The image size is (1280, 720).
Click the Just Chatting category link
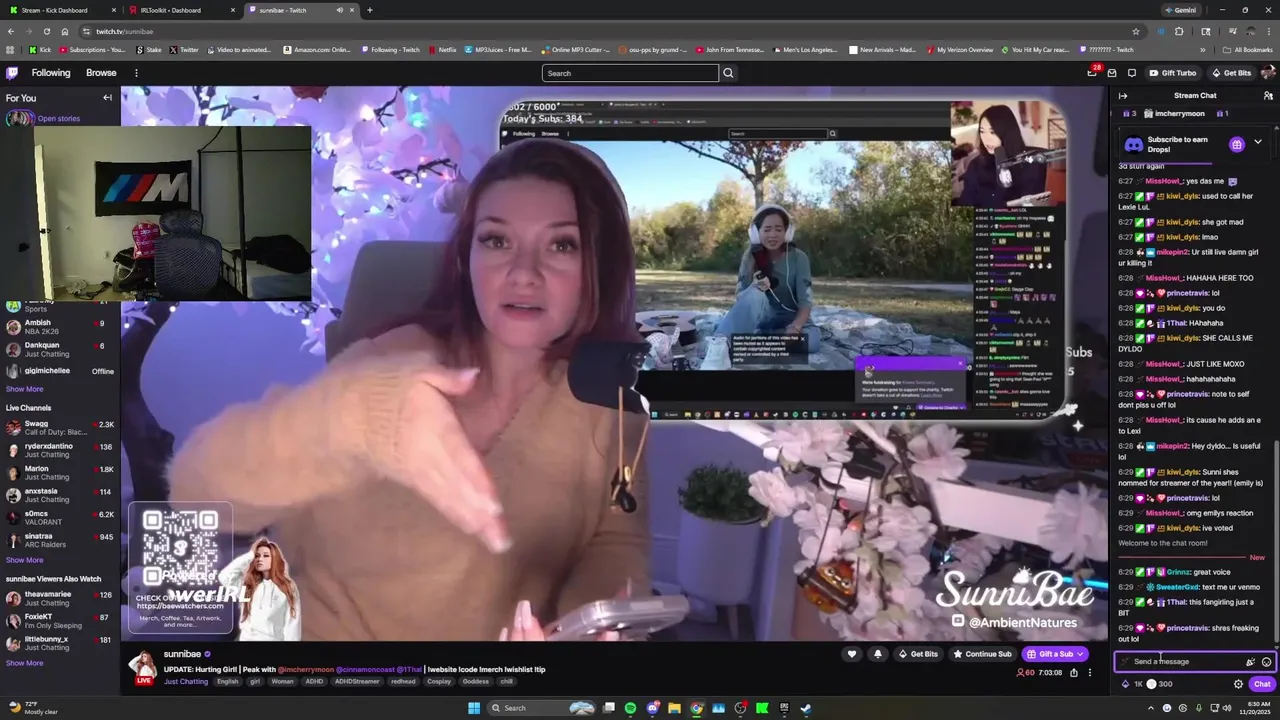coord(186,682)
